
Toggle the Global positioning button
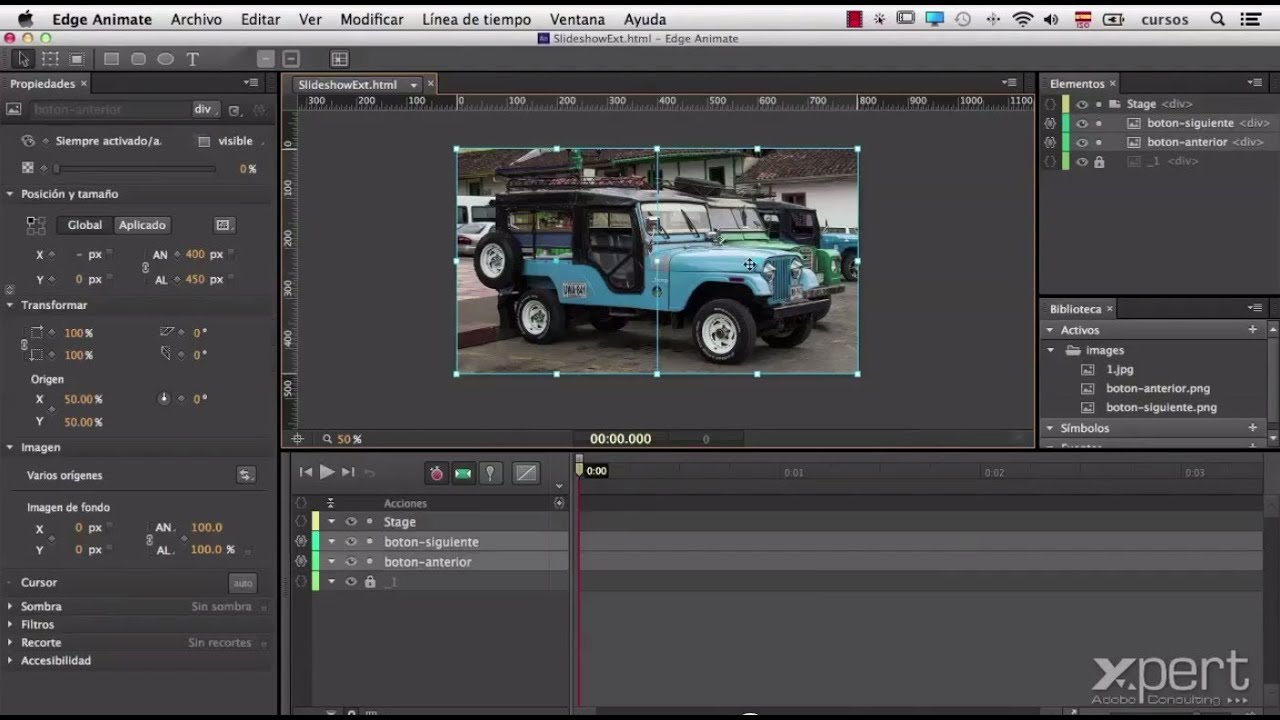[x=85, y=225]
